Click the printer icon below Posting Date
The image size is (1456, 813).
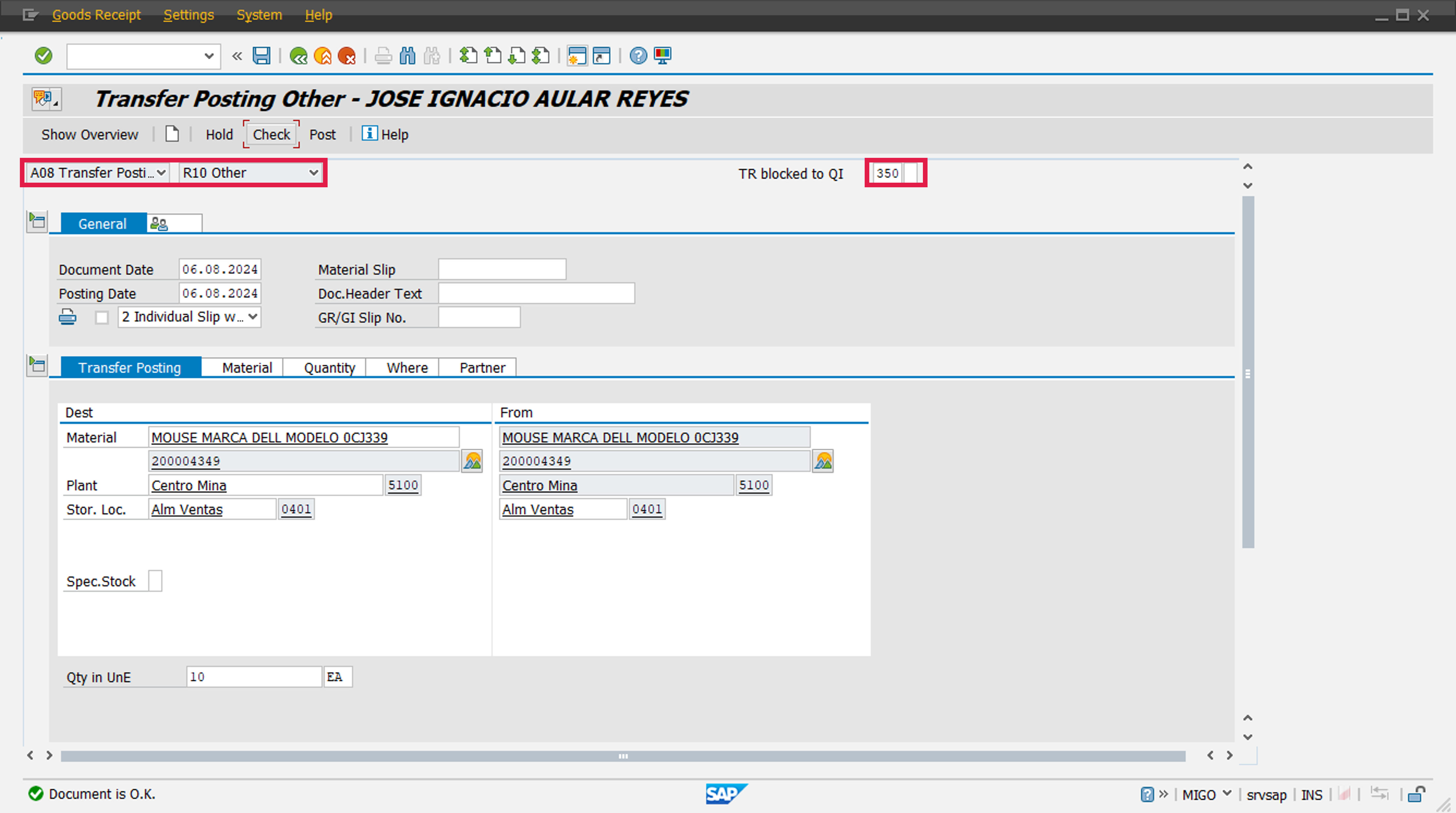point(67,317)
